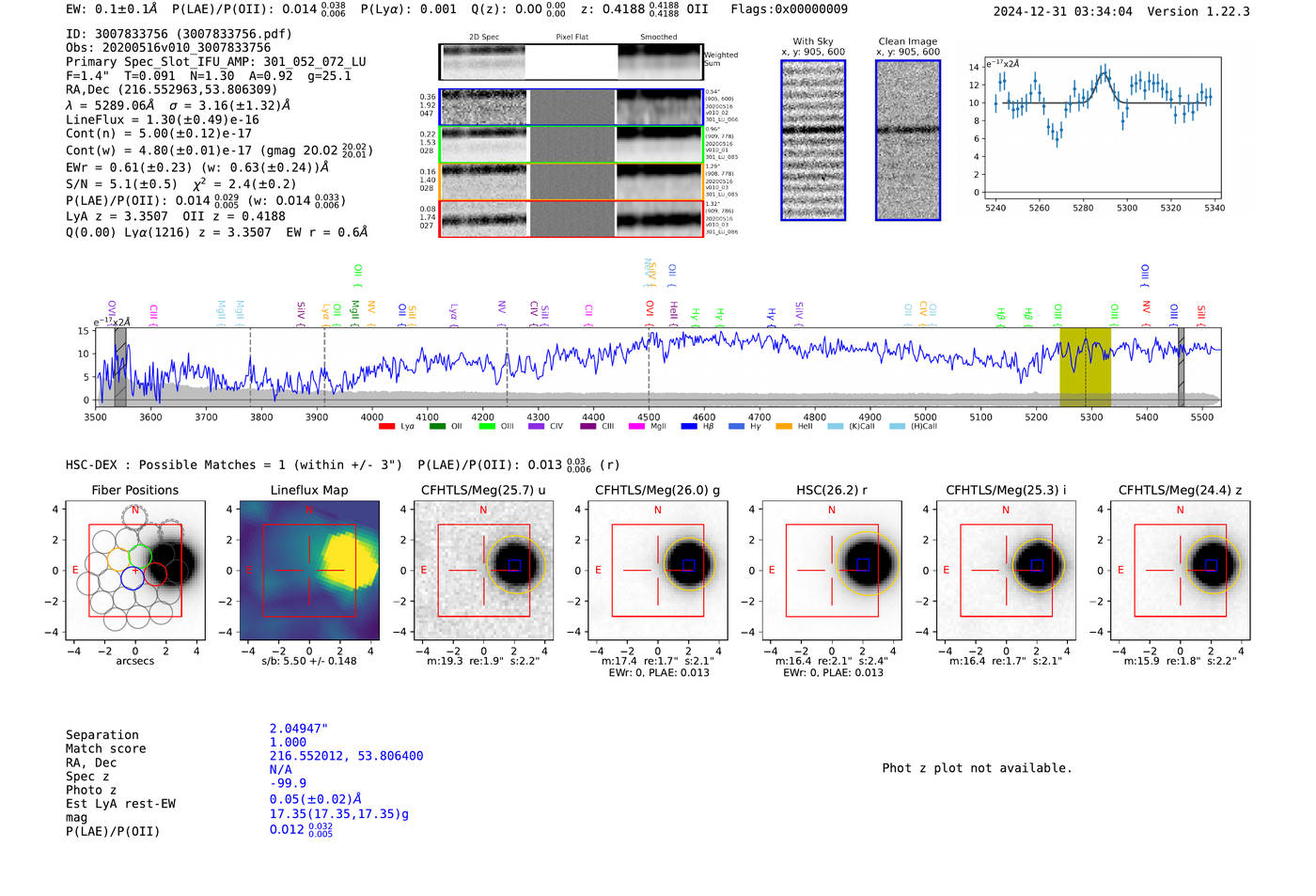Screen dimensions: 1316x896
Task: Click the With Sky 2D image
Action: point(813,140)
